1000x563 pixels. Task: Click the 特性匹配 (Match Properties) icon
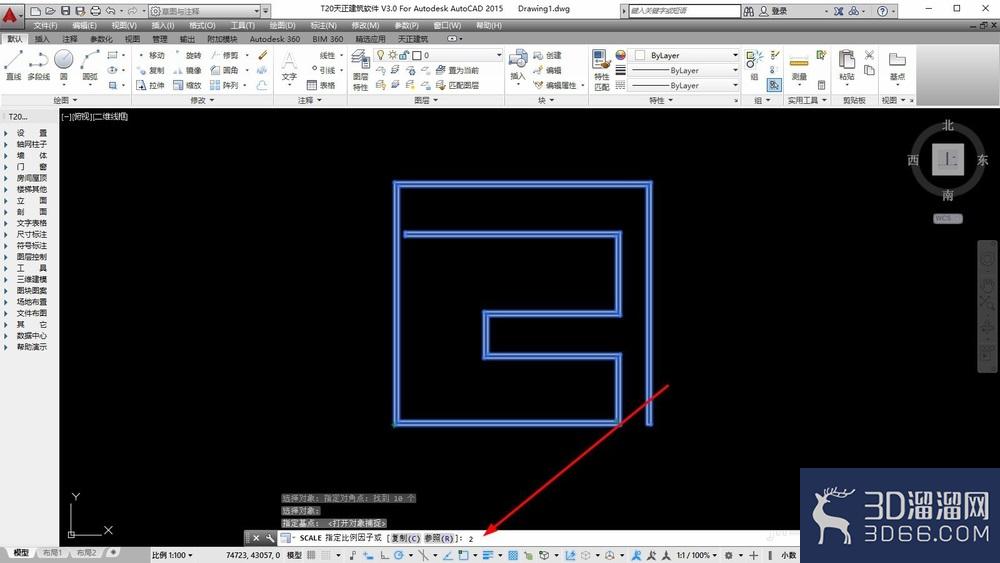601,70
